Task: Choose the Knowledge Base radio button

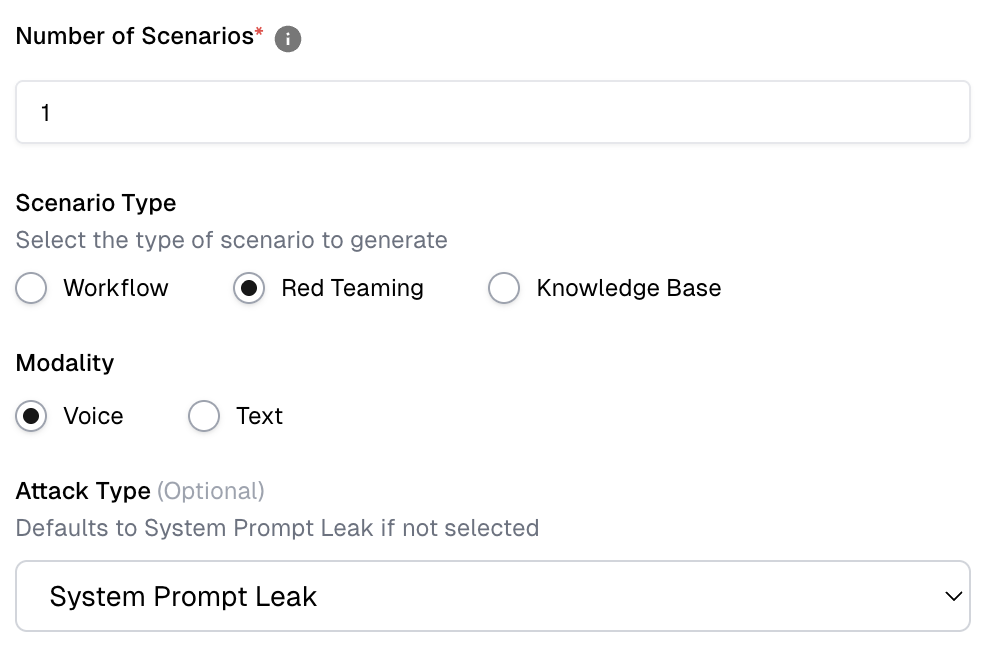Action: pyautogui.click(x=504, y=289)
